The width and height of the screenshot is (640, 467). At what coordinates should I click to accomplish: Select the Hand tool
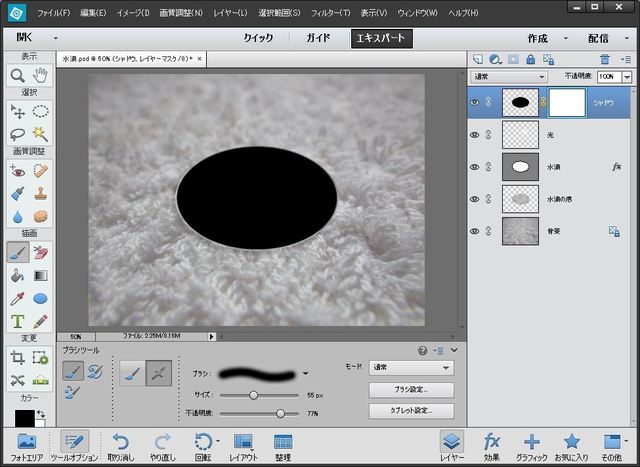[41, 75]
